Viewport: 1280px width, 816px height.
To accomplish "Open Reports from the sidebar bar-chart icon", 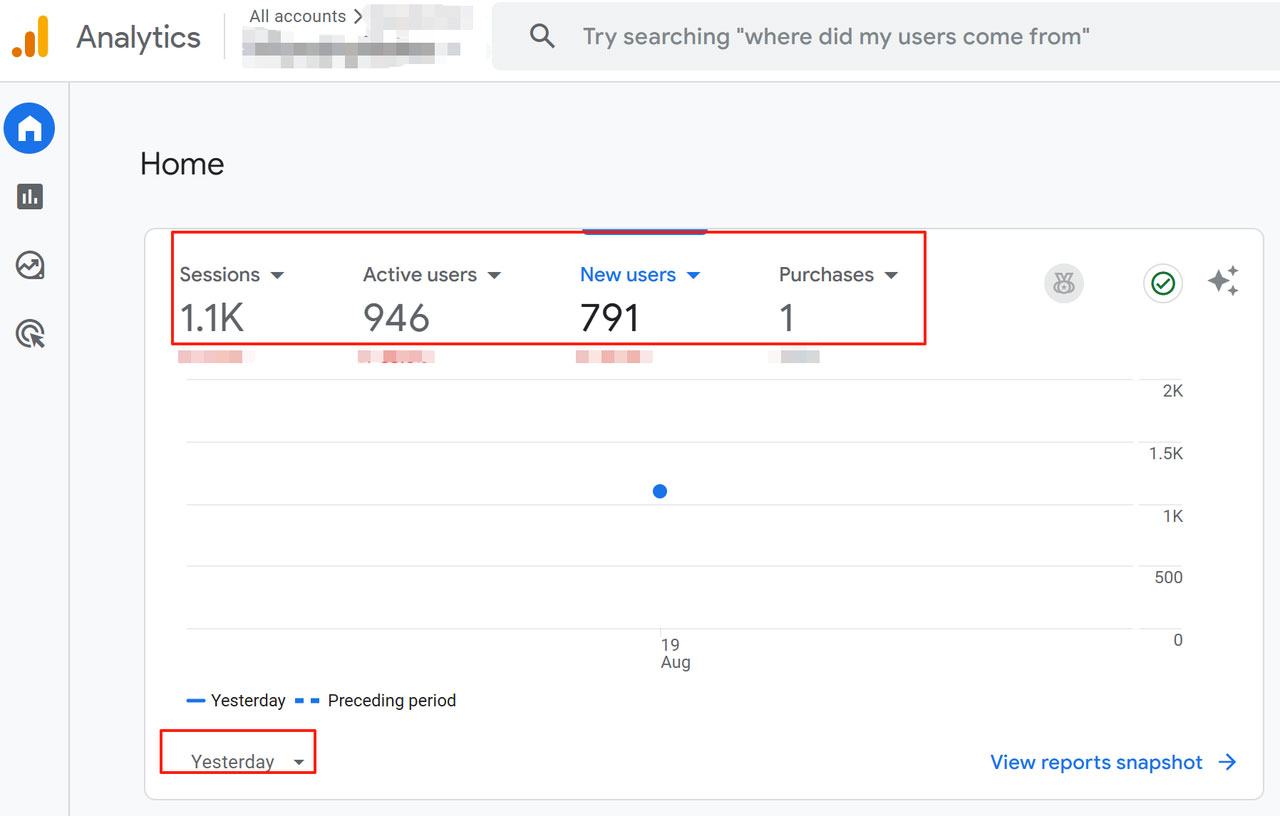I will [30, 196].
